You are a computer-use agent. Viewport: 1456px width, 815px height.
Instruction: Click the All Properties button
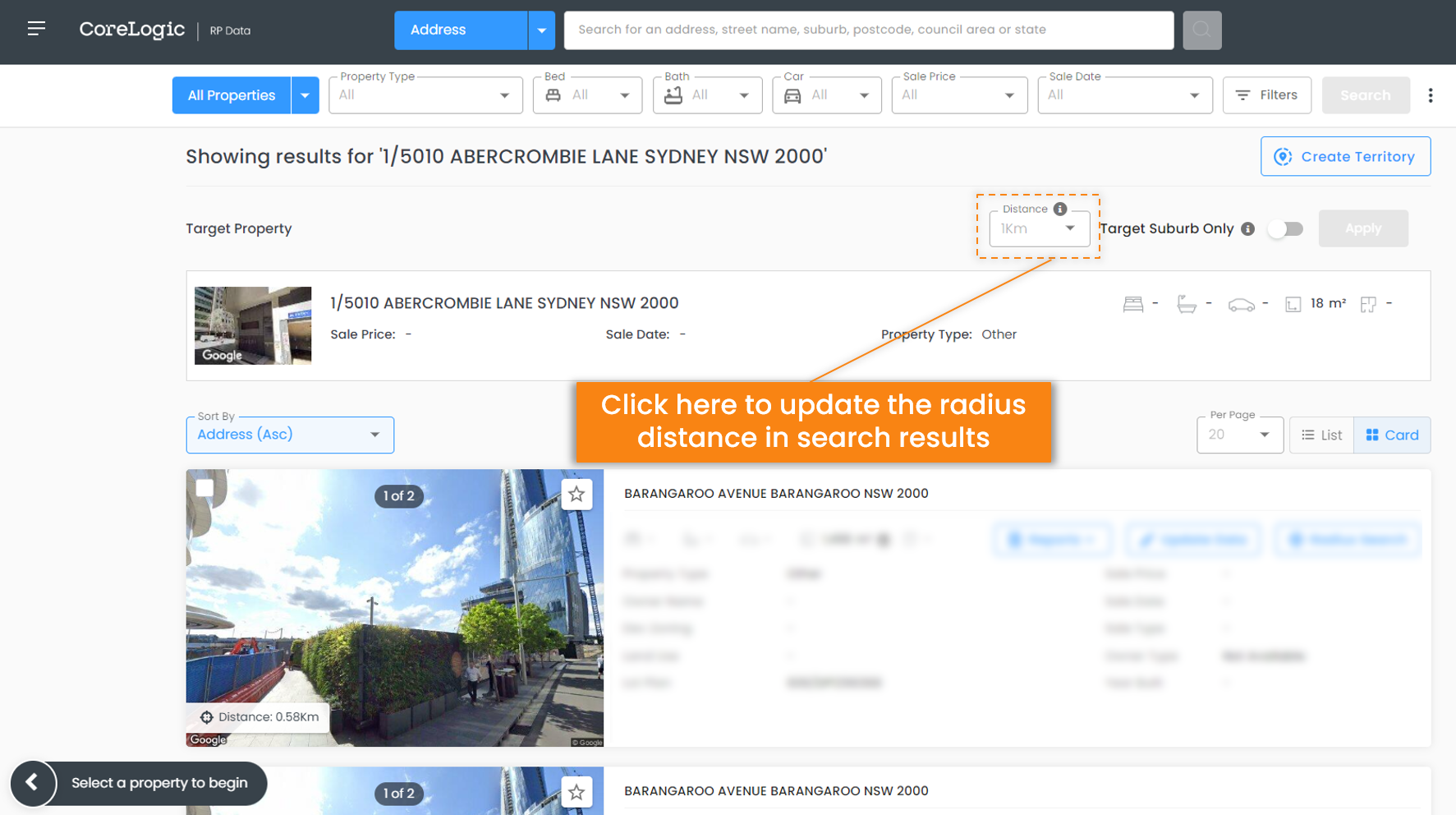(x=232, y=95)
